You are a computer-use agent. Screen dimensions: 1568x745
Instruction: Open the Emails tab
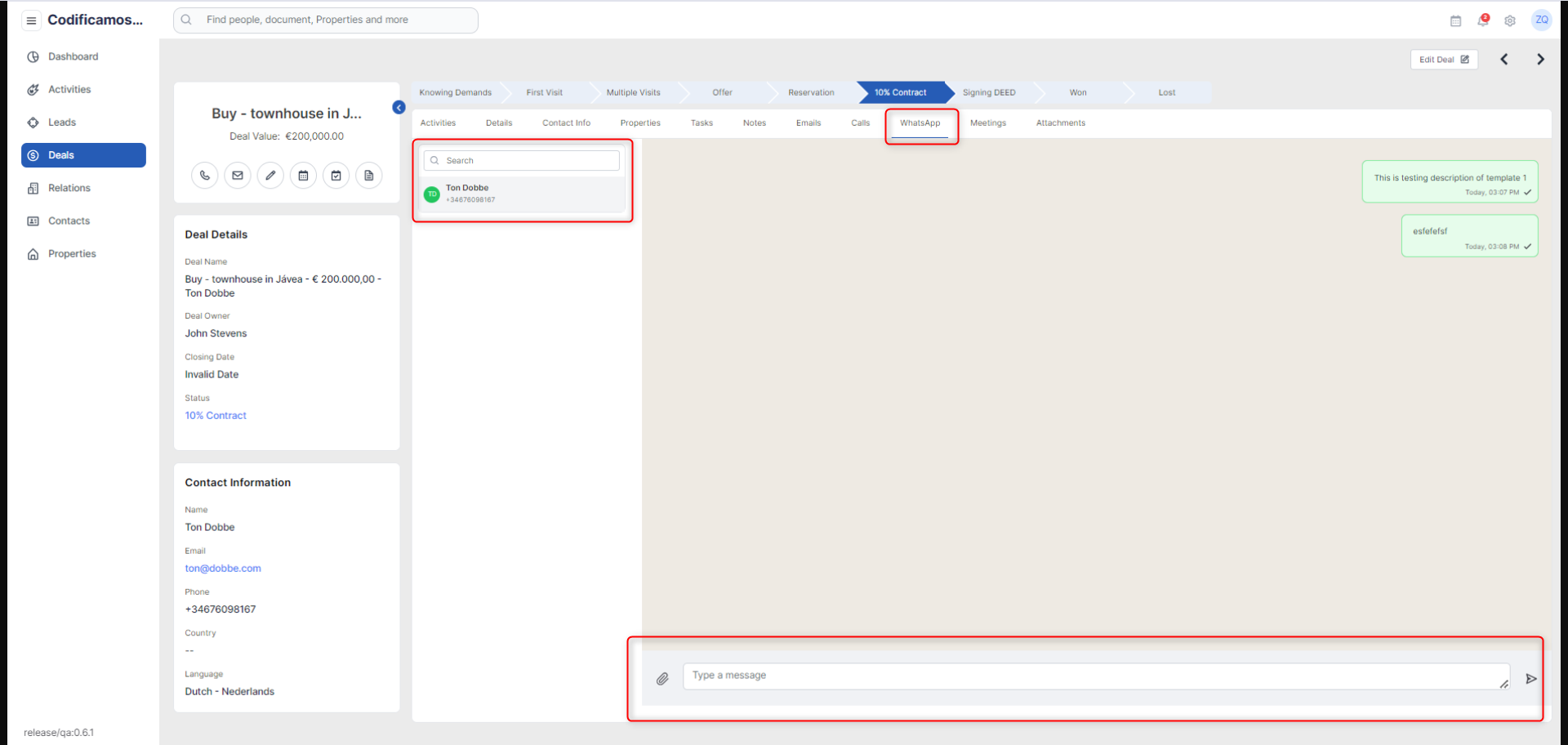pyautogui.click(x=808, y=123)
